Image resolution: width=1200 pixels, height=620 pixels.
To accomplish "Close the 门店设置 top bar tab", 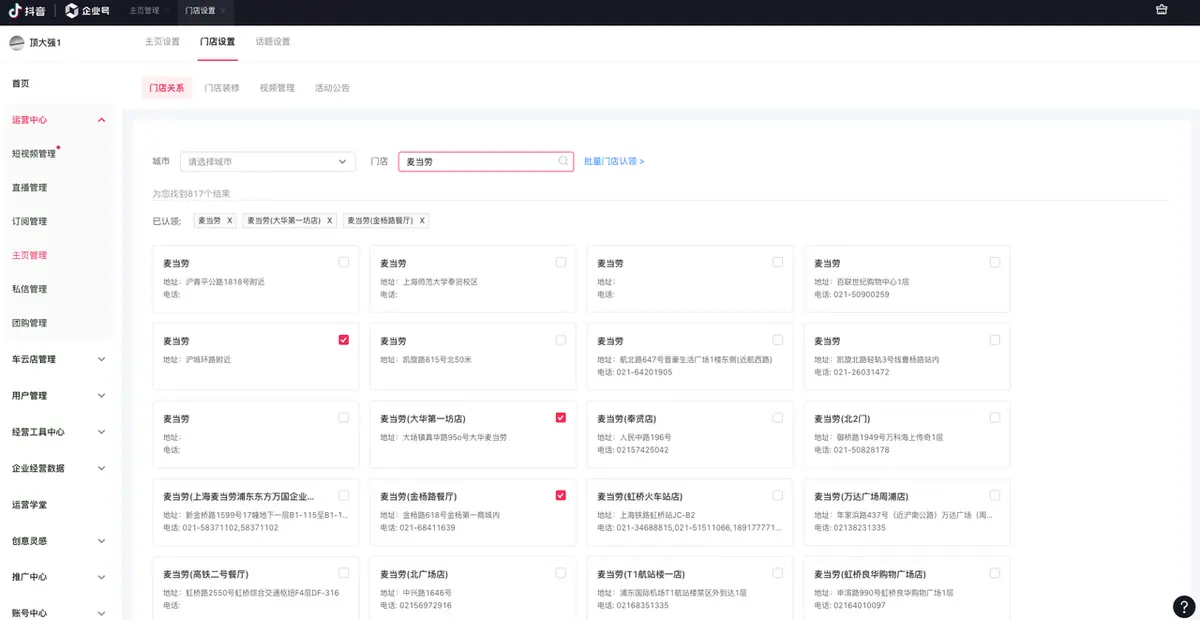I will click(223, 11).
